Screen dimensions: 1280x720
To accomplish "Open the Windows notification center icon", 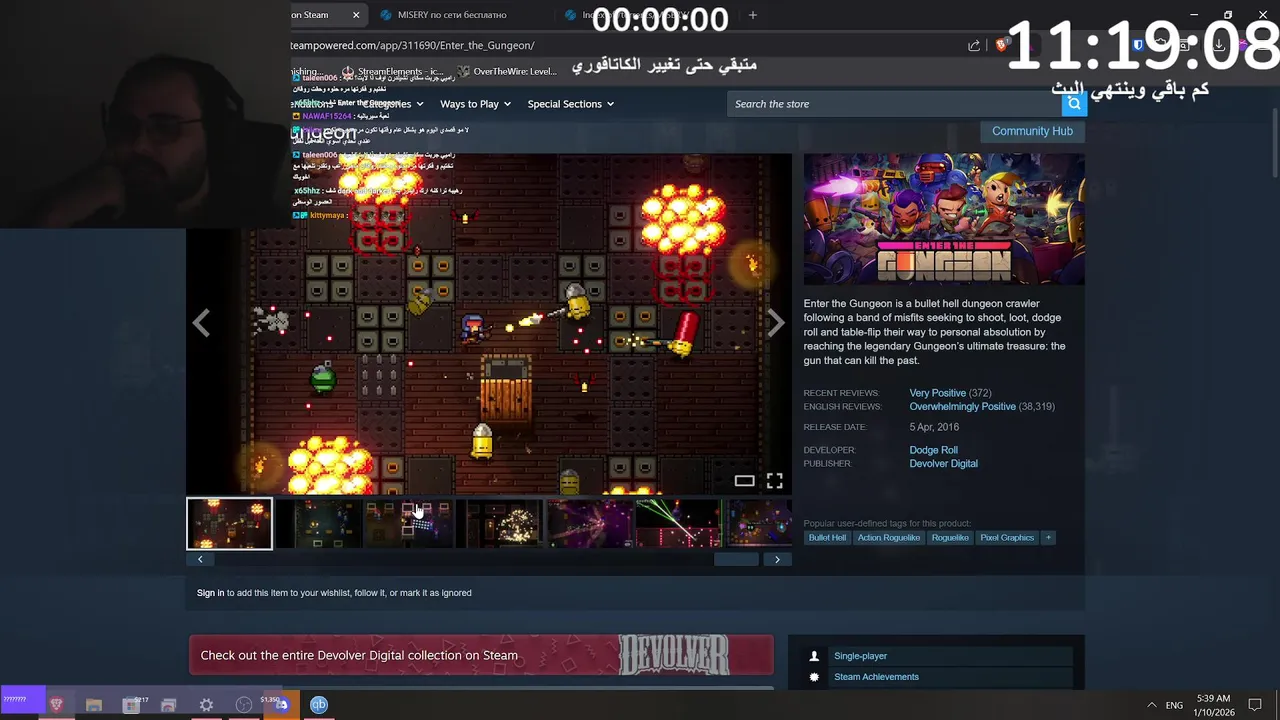I will tap(1255, 705).
